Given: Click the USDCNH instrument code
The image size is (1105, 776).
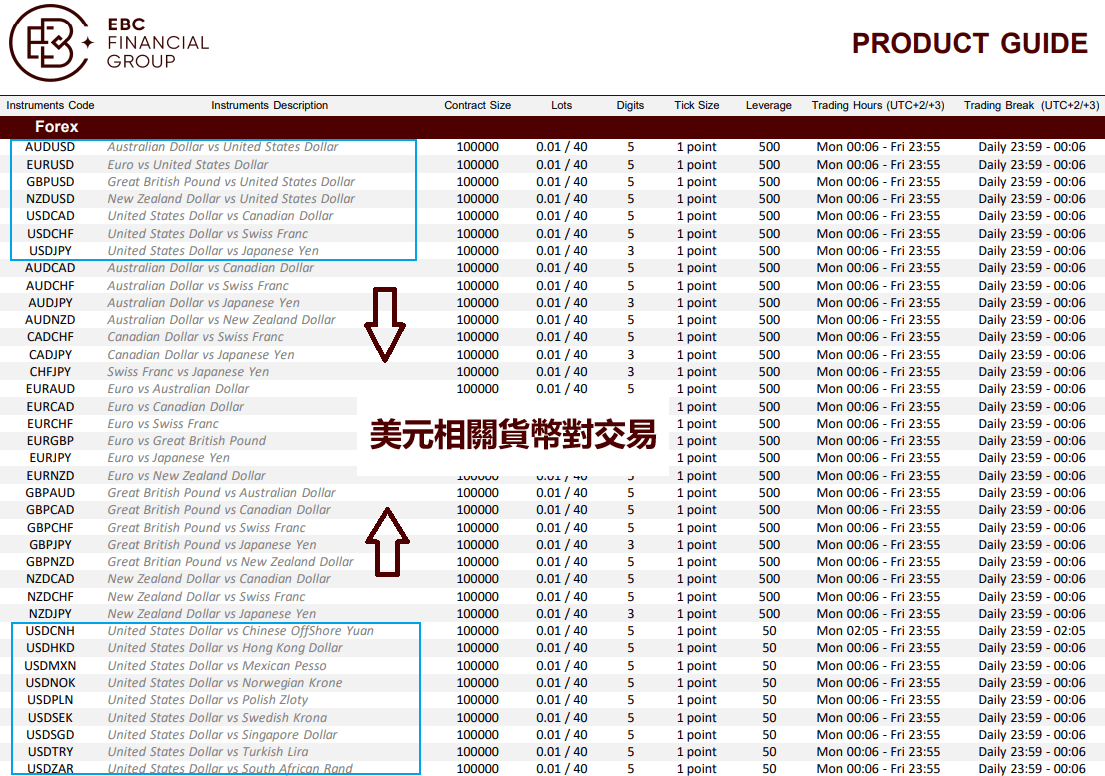Looking at the screenshot, I should coord(50,631).
